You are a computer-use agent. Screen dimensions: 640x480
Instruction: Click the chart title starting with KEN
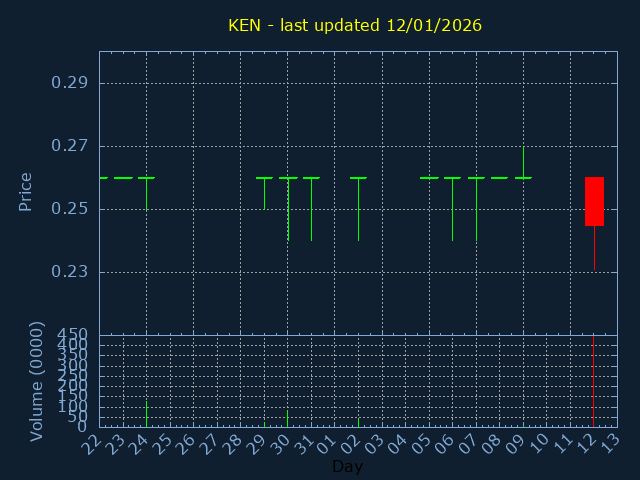tap(355, 25)
